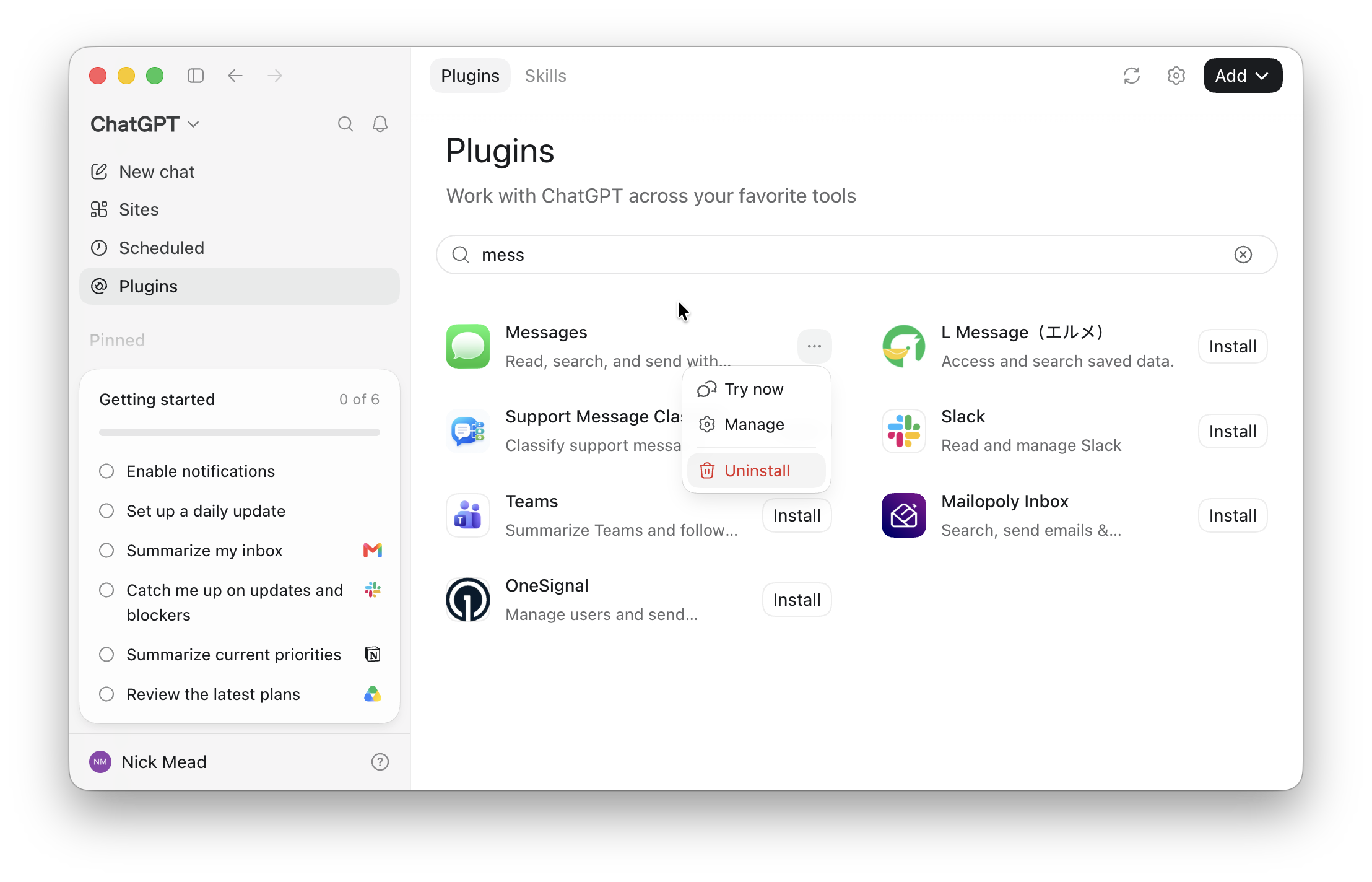
Task: Click the more options button for Messages
Action: (x=814, y=346)
